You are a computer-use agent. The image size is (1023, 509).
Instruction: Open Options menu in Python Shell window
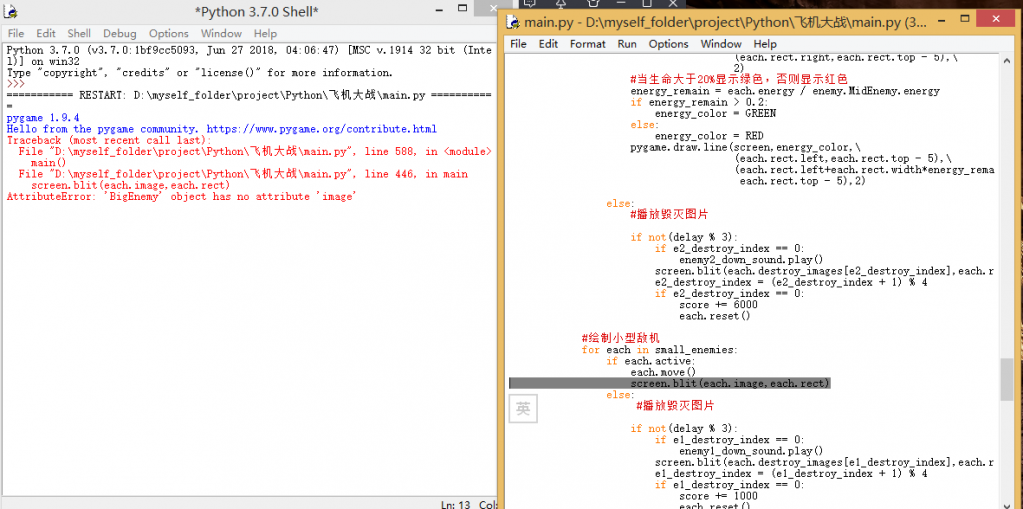coord(168,33)
